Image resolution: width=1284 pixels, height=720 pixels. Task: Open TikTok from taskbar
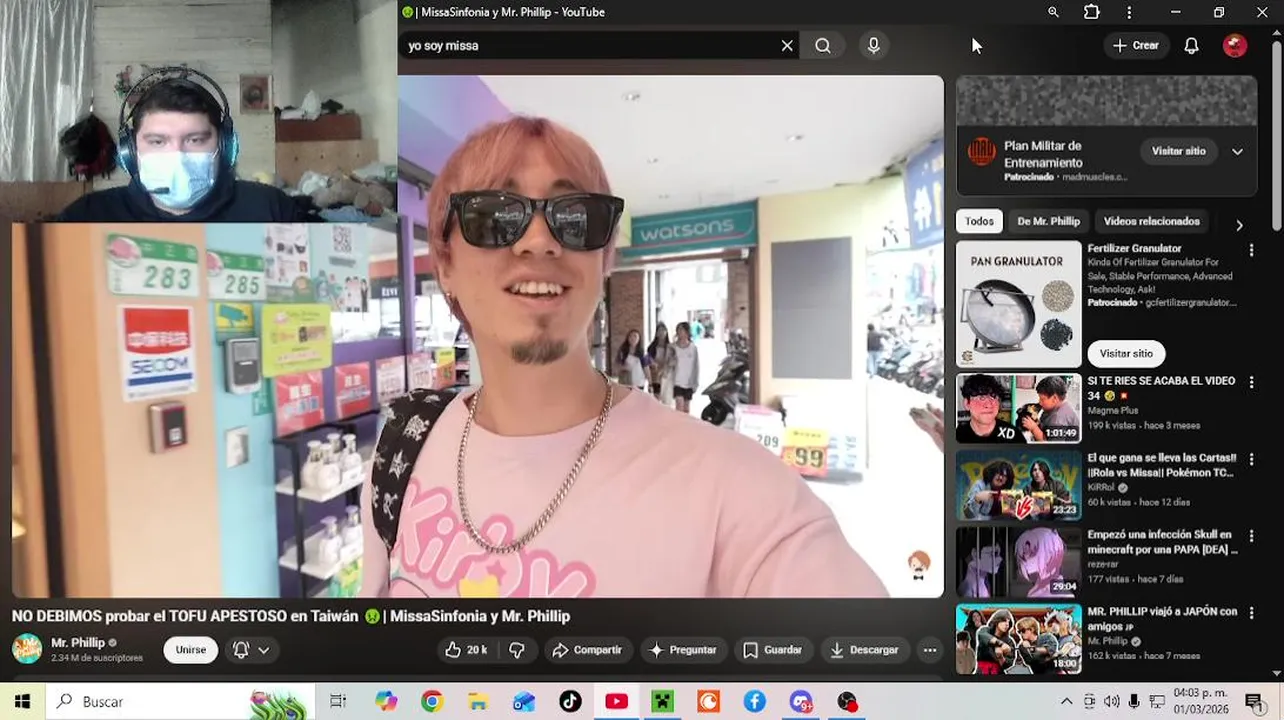pyautogui.click(x=570, y=702)
